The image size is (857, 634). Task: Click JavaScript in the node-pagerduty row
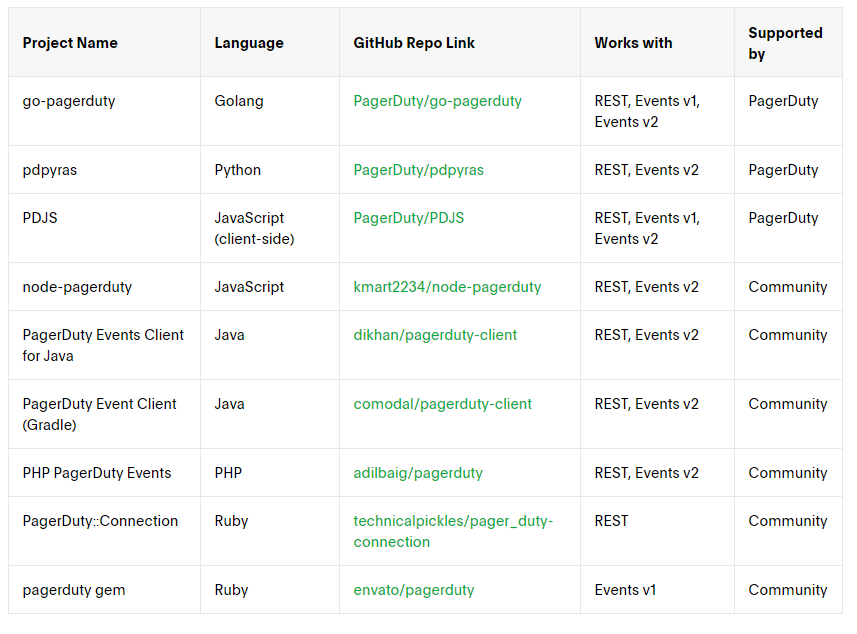249,287
